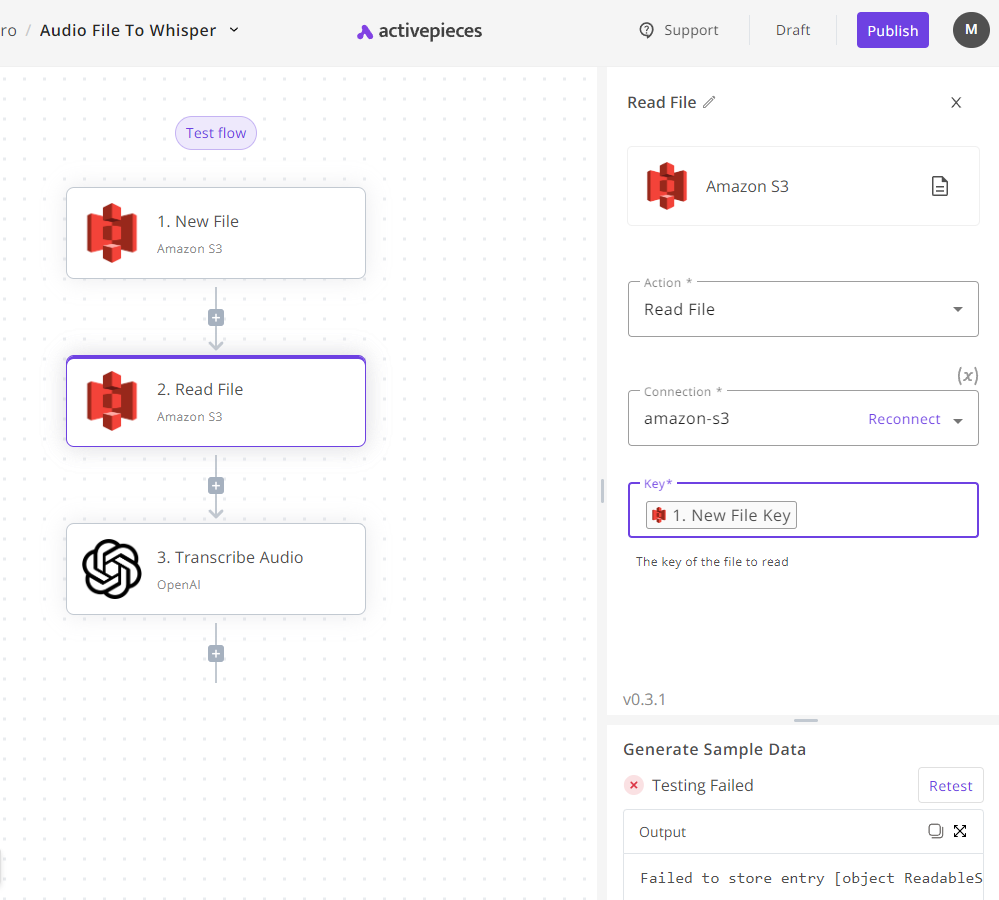999x900 pixels.
Task: Click 'The key of the file to read' hint
Action: 712,562
